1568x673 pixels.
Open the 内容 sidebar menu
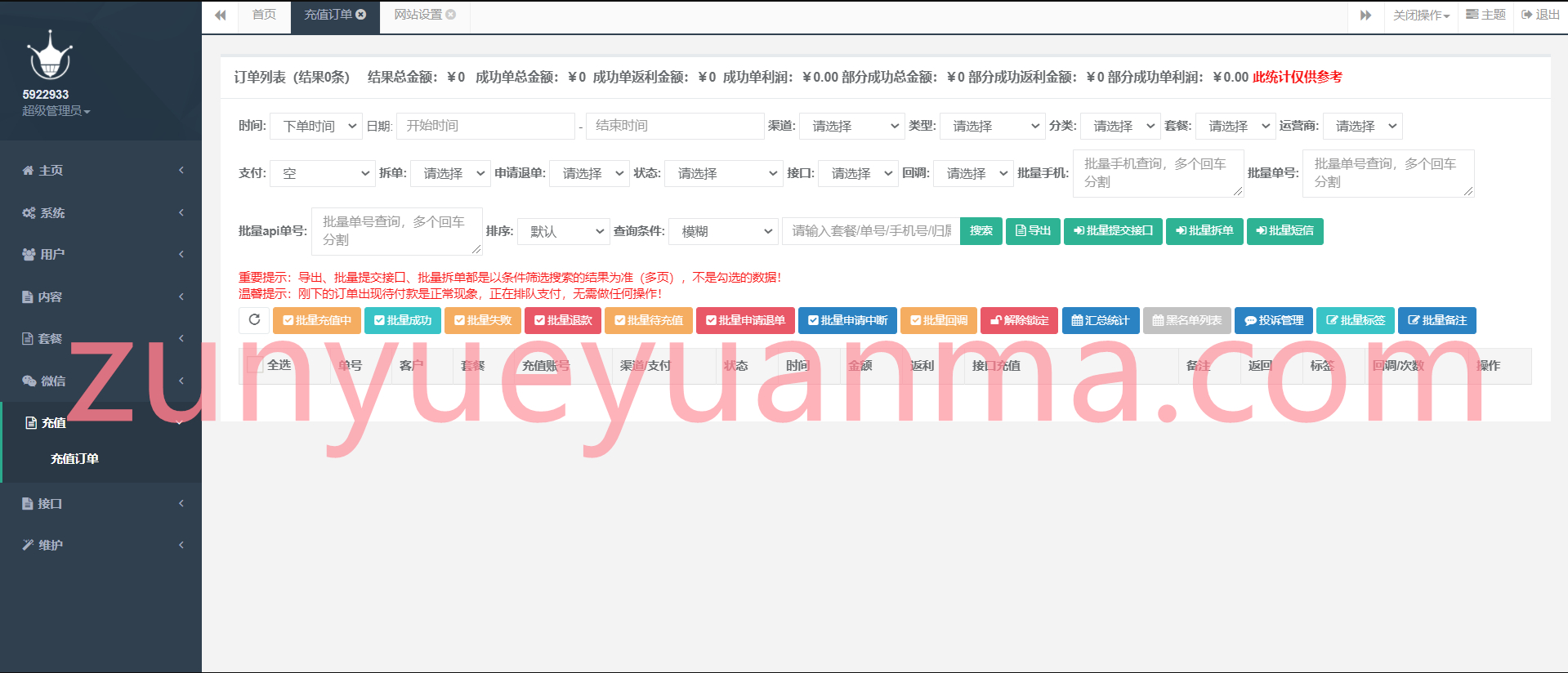(101, 297)
